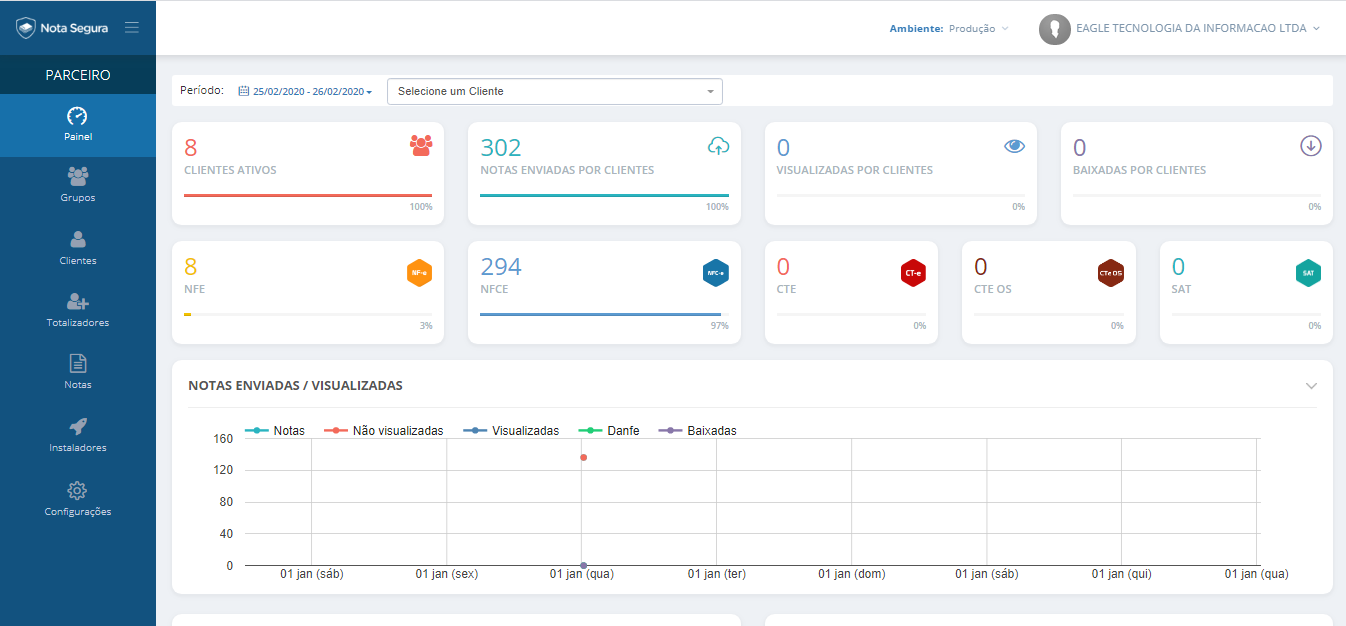
Task: Click the 8 clientes ativos count
Action: pos(191,148)
